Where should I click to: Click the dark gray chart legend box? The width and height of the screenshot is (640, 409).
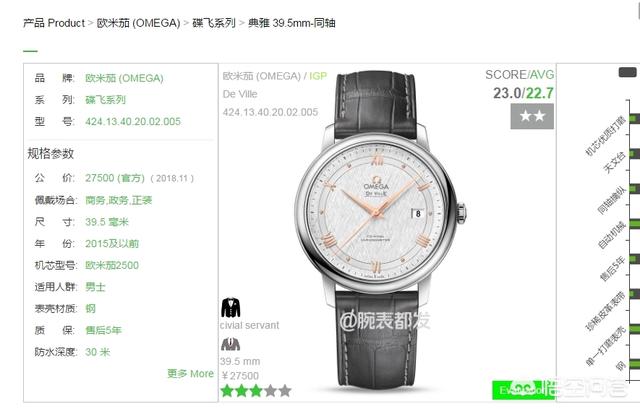click(x=628, y=72)
